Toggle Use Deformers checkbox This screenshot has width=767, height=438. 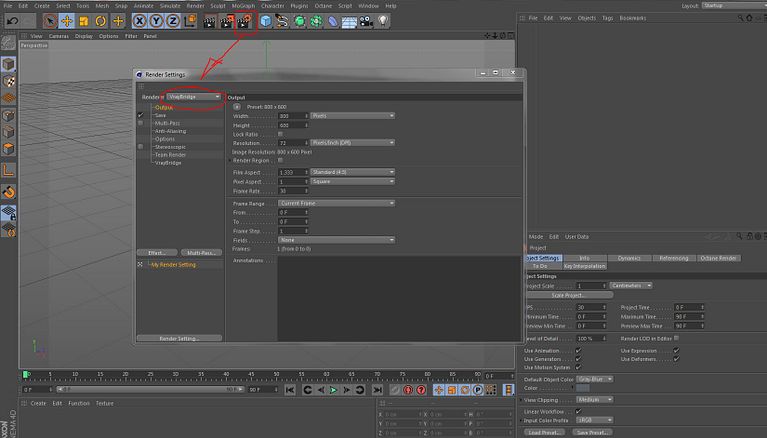pos(676,359)
